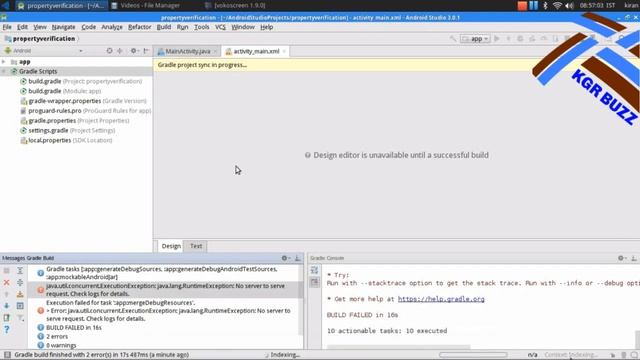The height and width of the screenshot is (360, 640).
Task: Select the activity_main.xml editor tab
Action: (256, 51)
